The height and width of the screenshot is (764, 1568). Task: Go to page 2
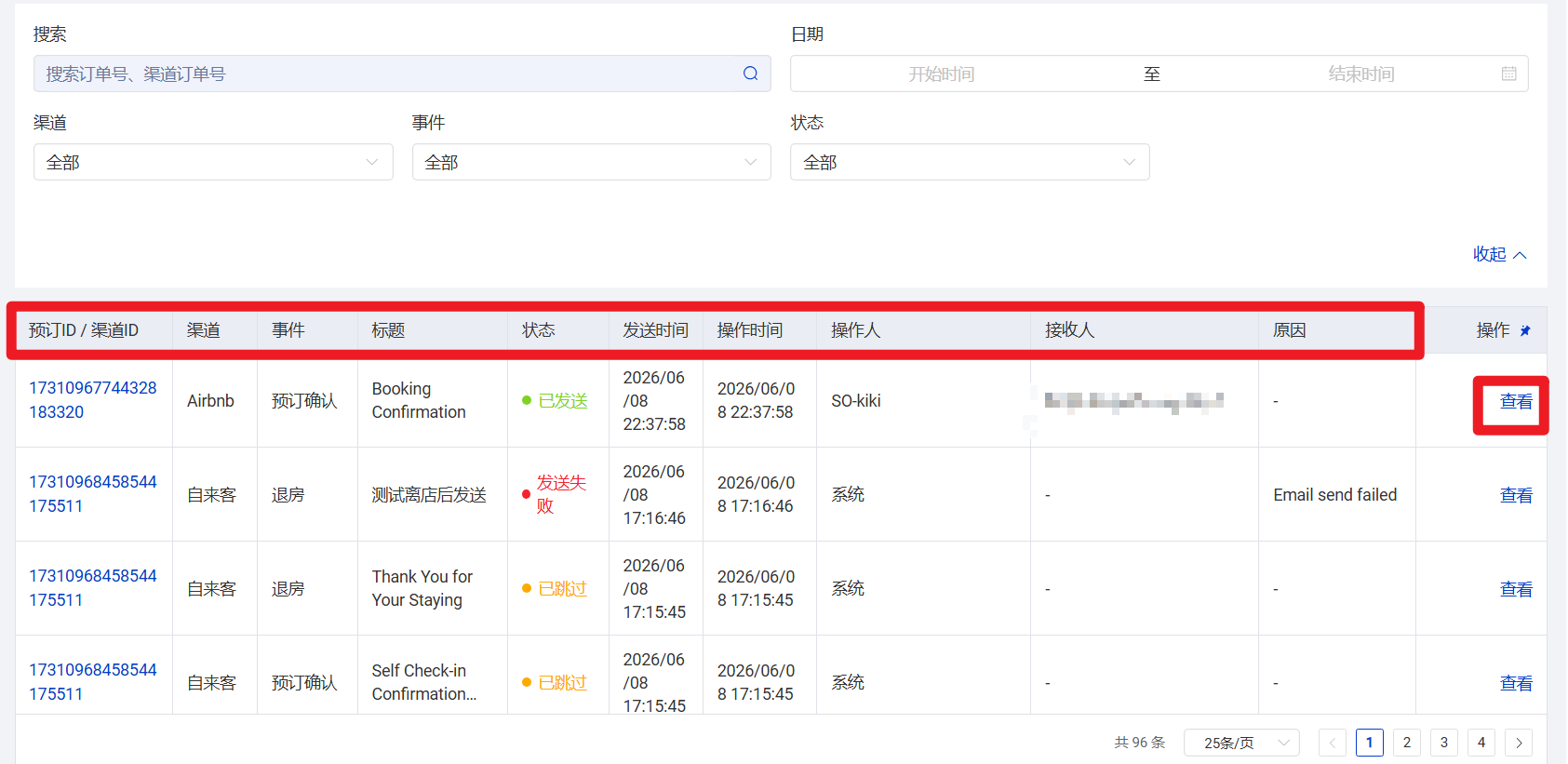(1407, 743)
